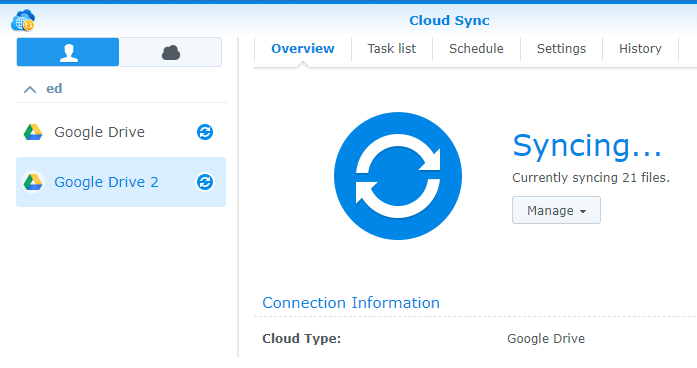The image size is (697, 368).
Task: Select the Google Drive 2 connection
Action: (x=121, y=182)
